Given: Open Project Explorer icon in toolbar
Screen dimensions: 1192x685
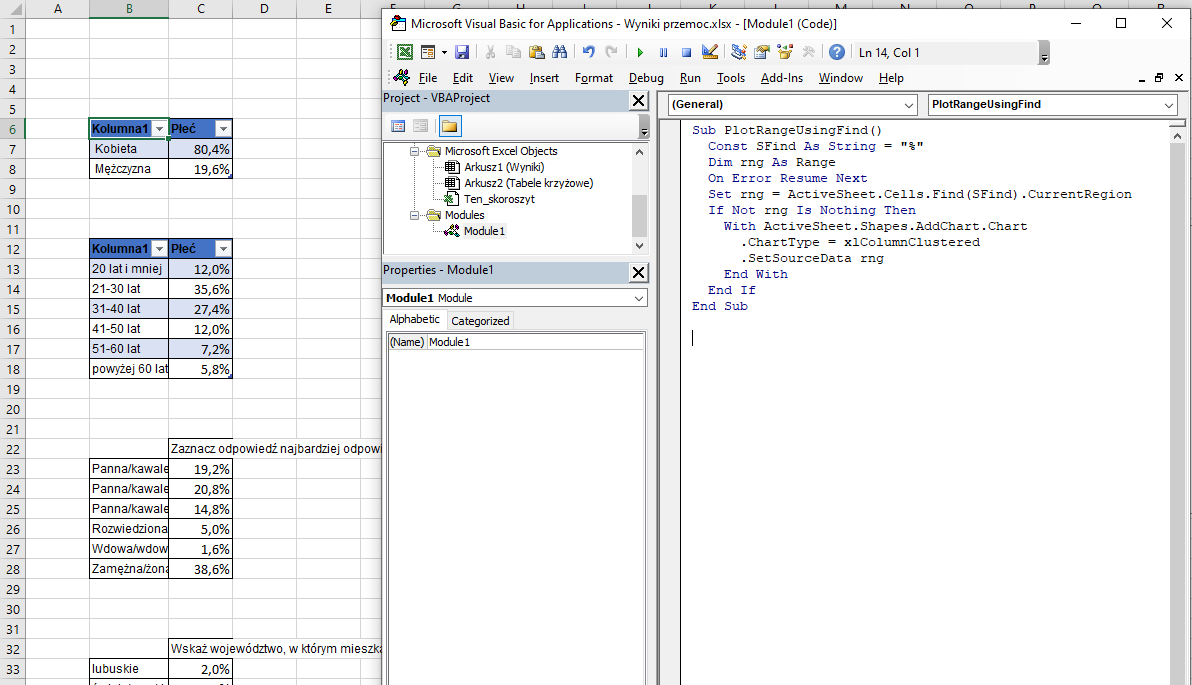Looking at the screenshot, I should pyautogui.click(x=738, y=52).
